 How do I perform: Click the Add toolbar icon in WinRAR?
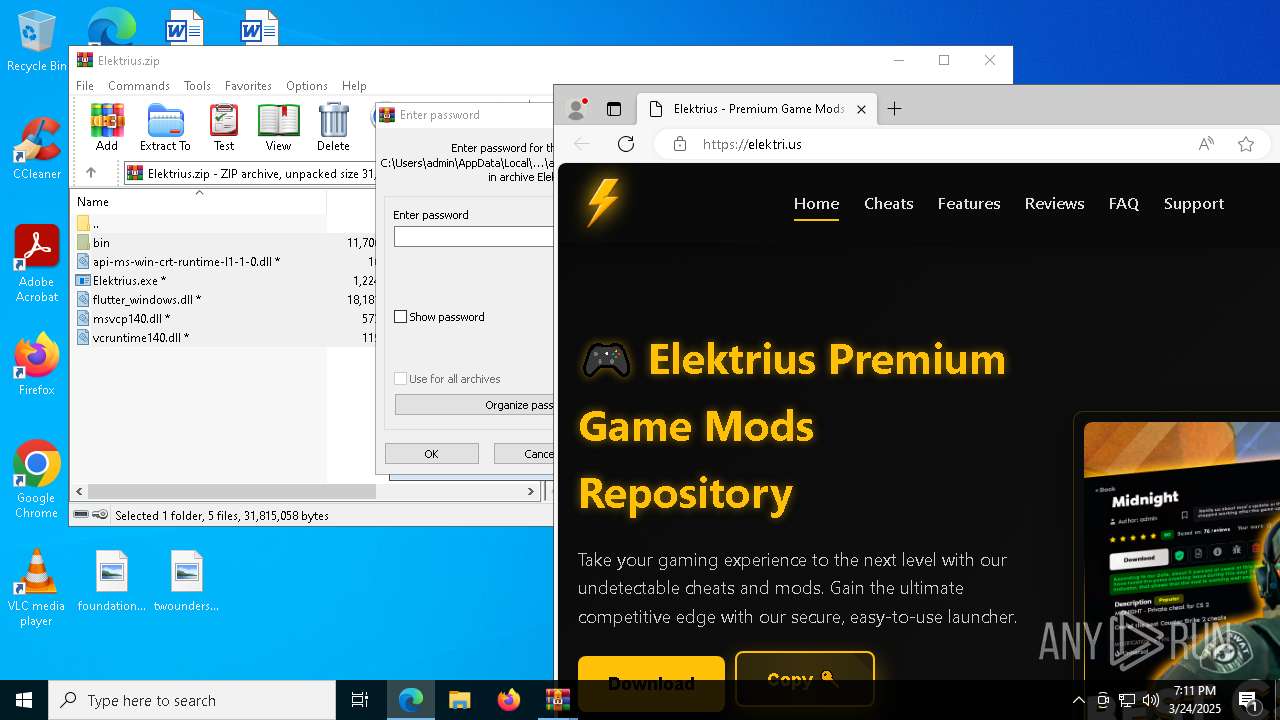coord(107,127)
